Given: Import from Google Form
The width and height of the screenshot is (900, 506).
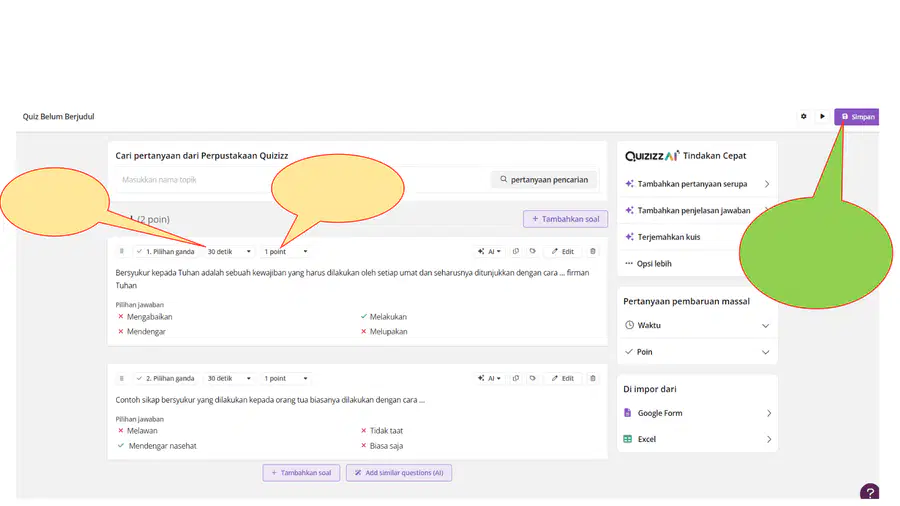Looking at the screenshot, I should point(697,413).
